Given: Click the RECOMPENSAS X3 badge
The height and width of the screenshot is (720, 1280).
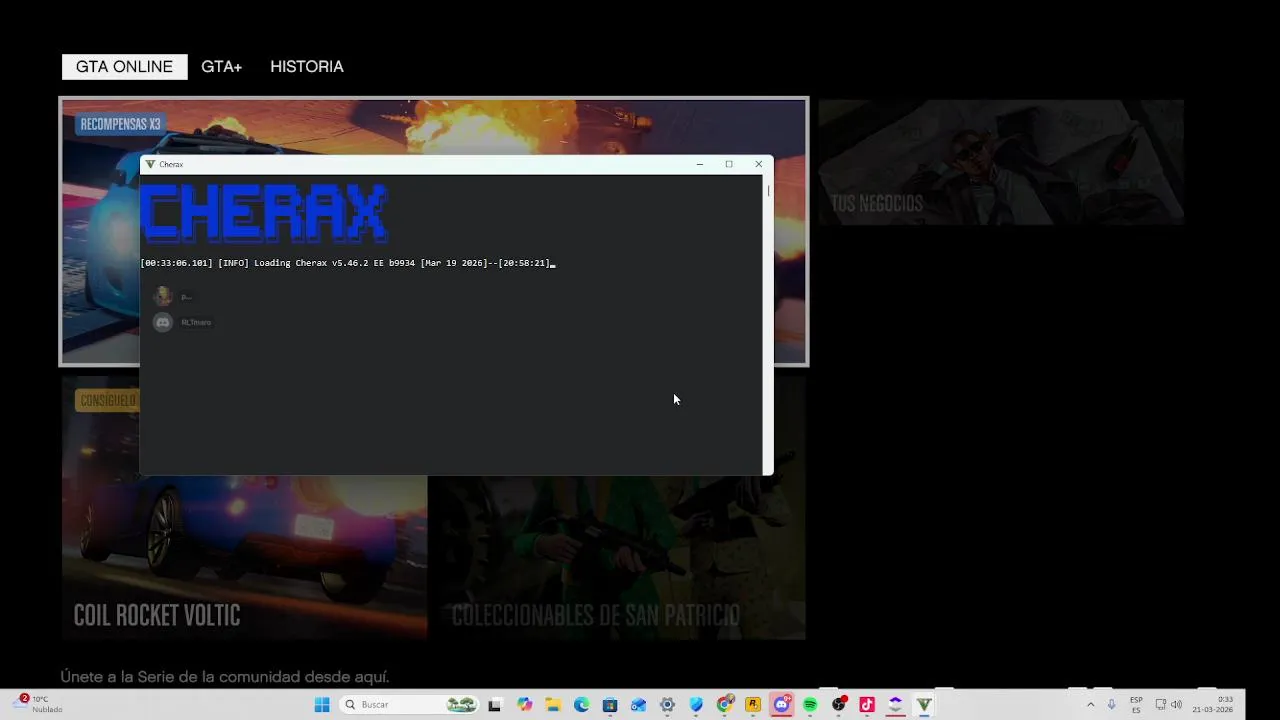Looking at the screenshot, I should [x=120, y=124].
